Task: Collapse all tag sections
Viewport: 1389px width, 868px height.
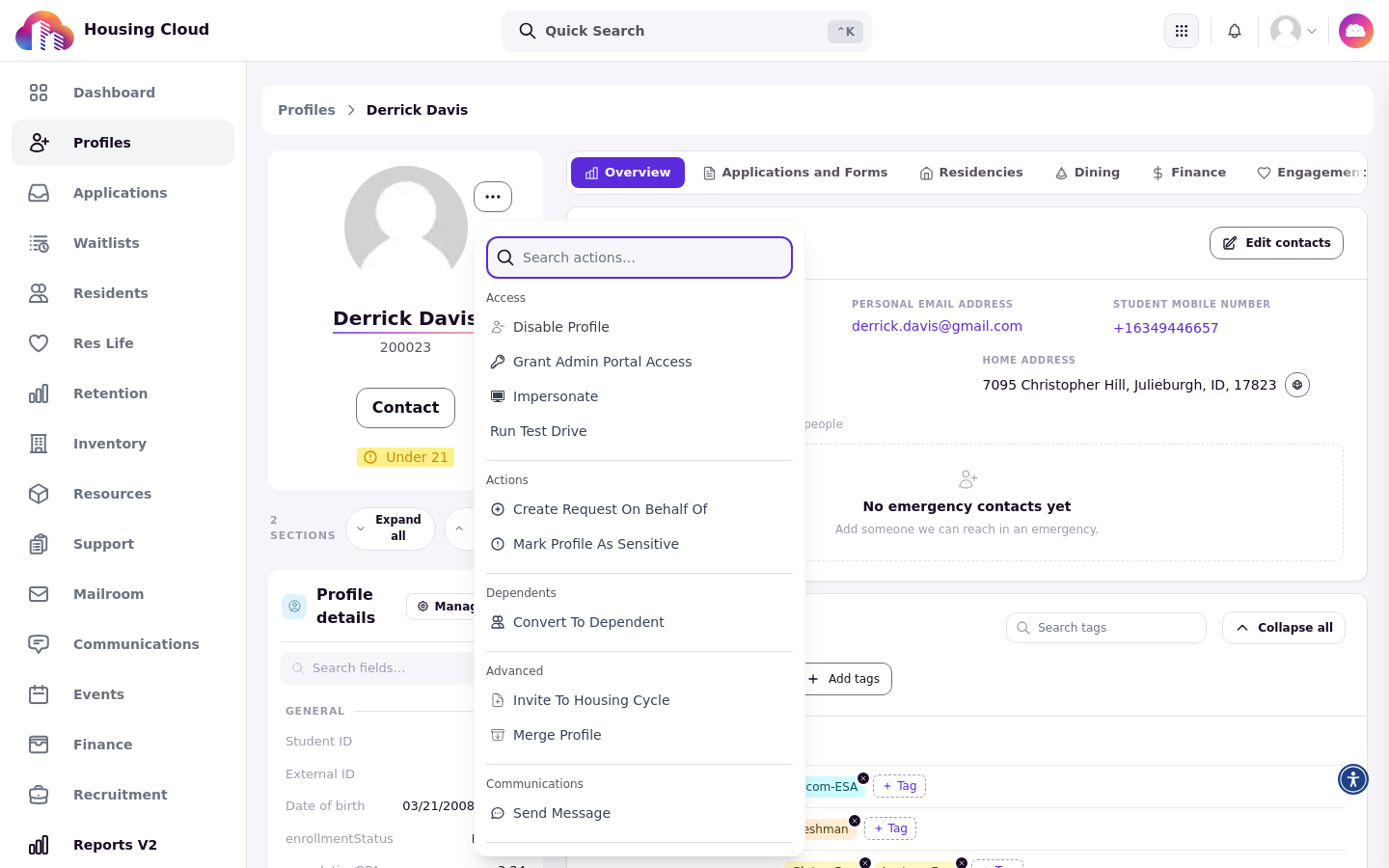Action: pos(1284,628)
